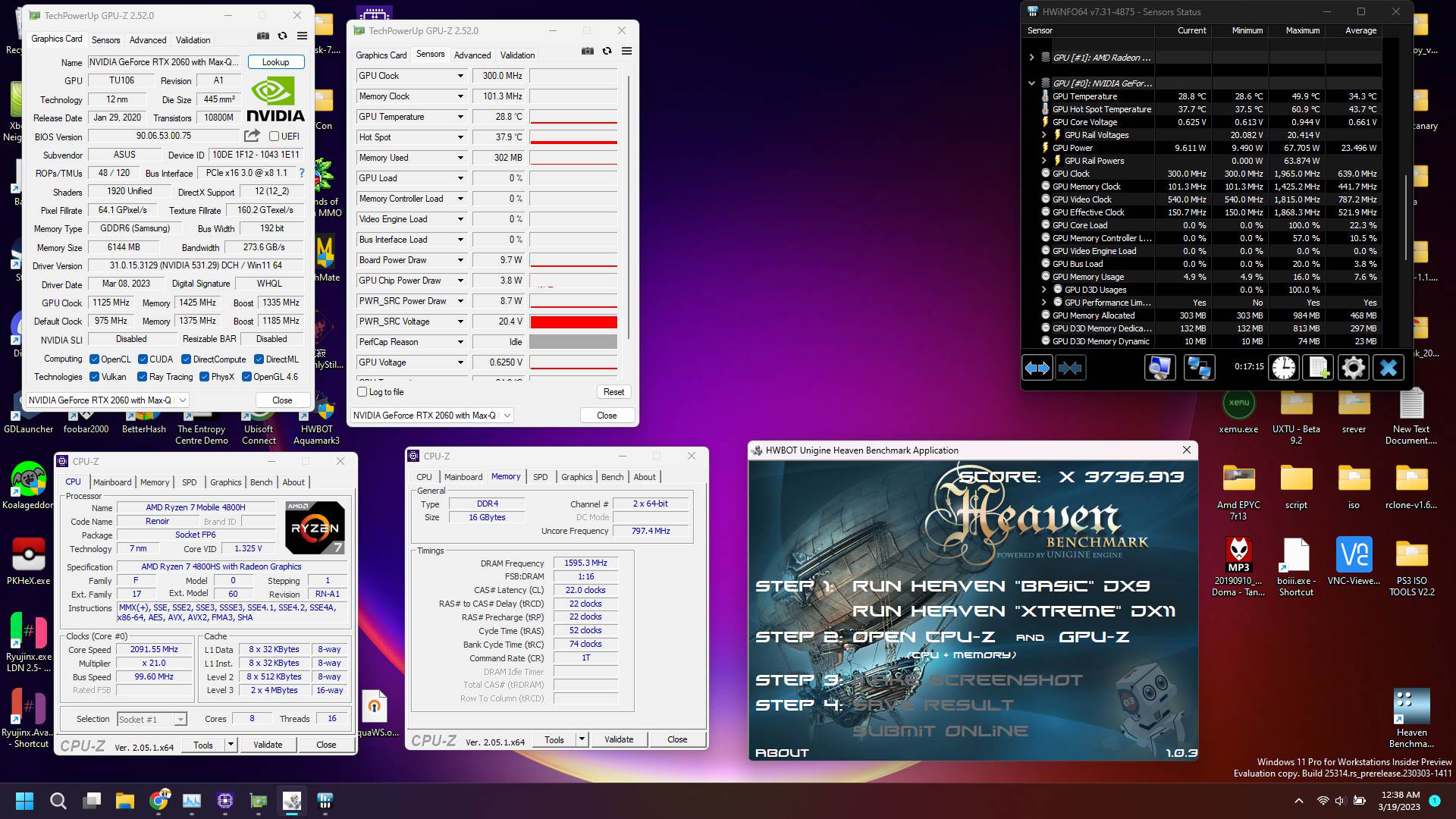Open PerfCap Reason sensor dropdown arrow
The image size is (1456, 819).
click(460, 342)
